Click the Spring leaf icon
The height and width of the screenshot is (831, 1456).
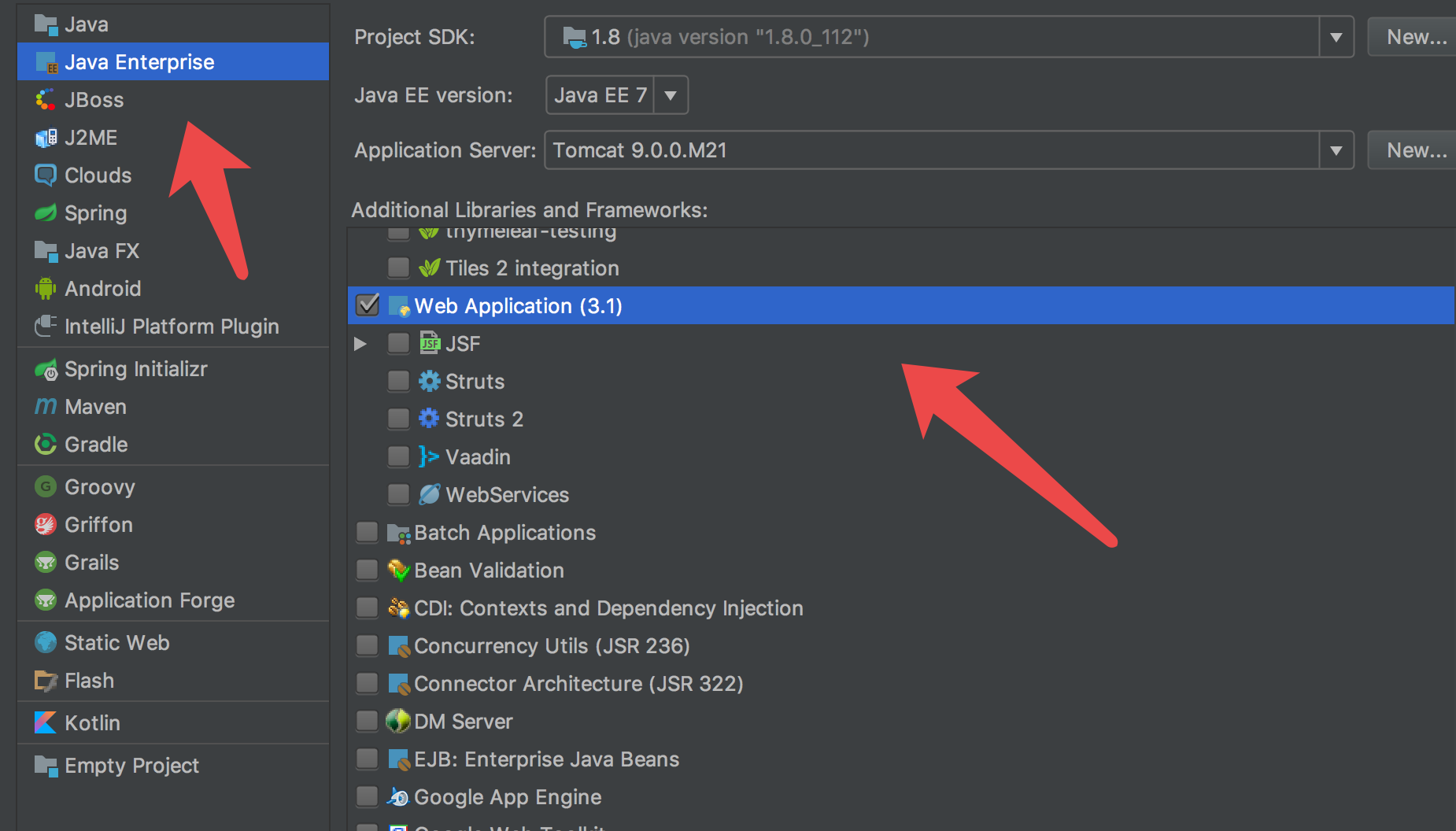coord(46,213)
